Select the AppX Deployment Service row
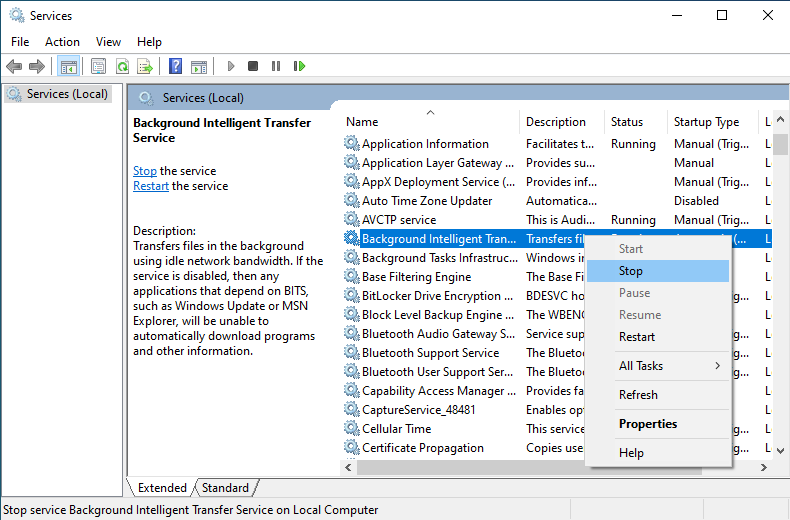 pyautogui.click(x=557, y=182)
